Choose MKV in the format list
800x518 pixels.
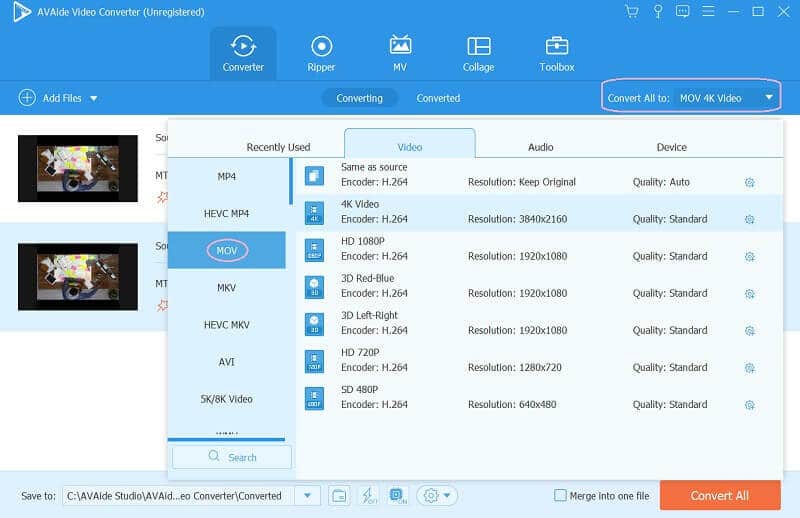[x=227, y=287]
